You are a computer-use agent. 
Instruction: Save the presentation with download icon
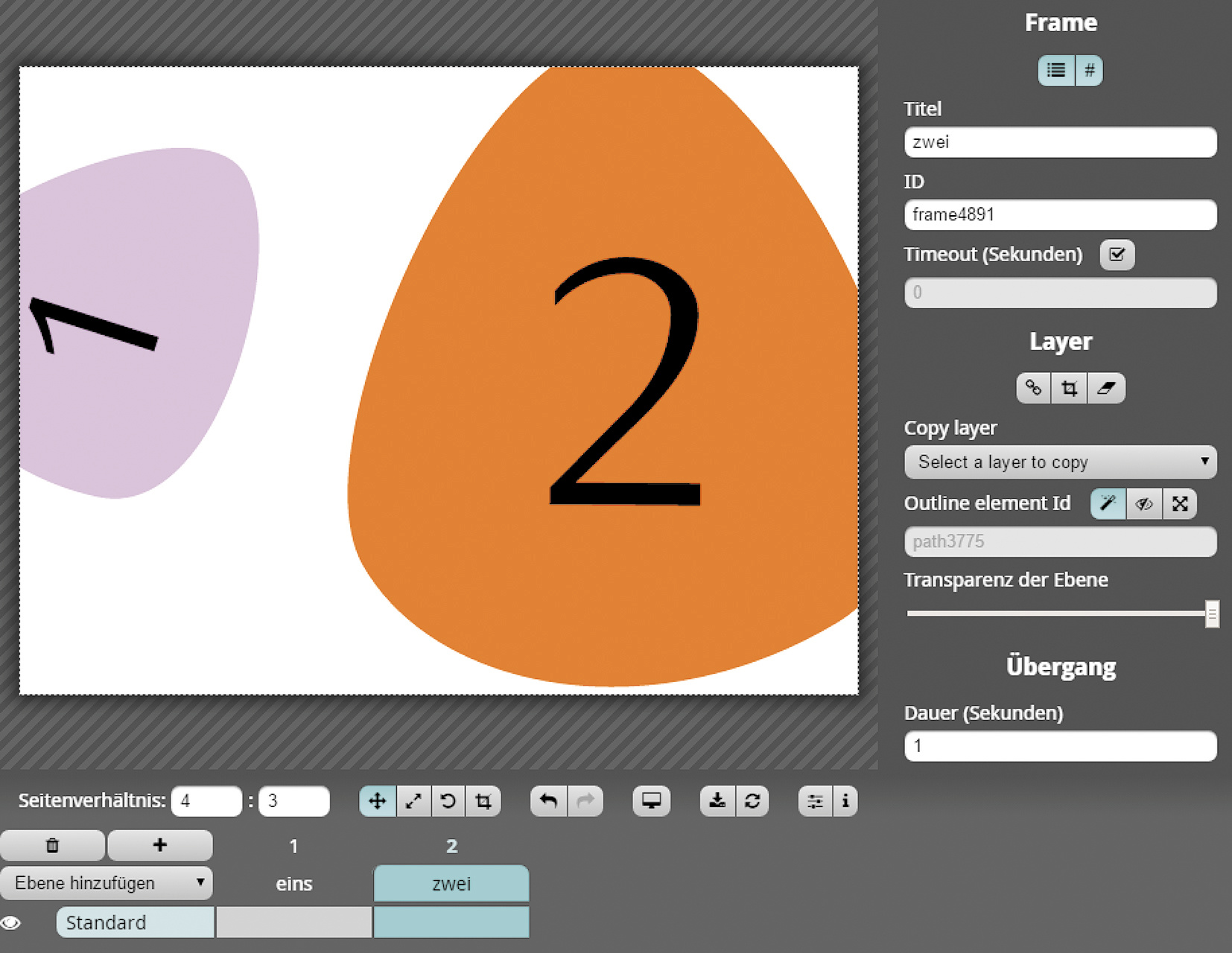(717, 801)
